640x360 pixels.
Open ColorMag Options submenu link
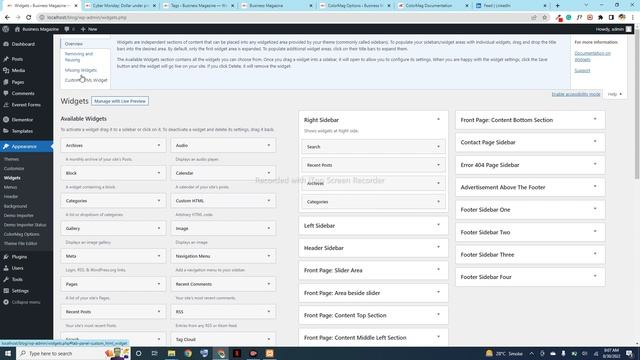(22, 234)
